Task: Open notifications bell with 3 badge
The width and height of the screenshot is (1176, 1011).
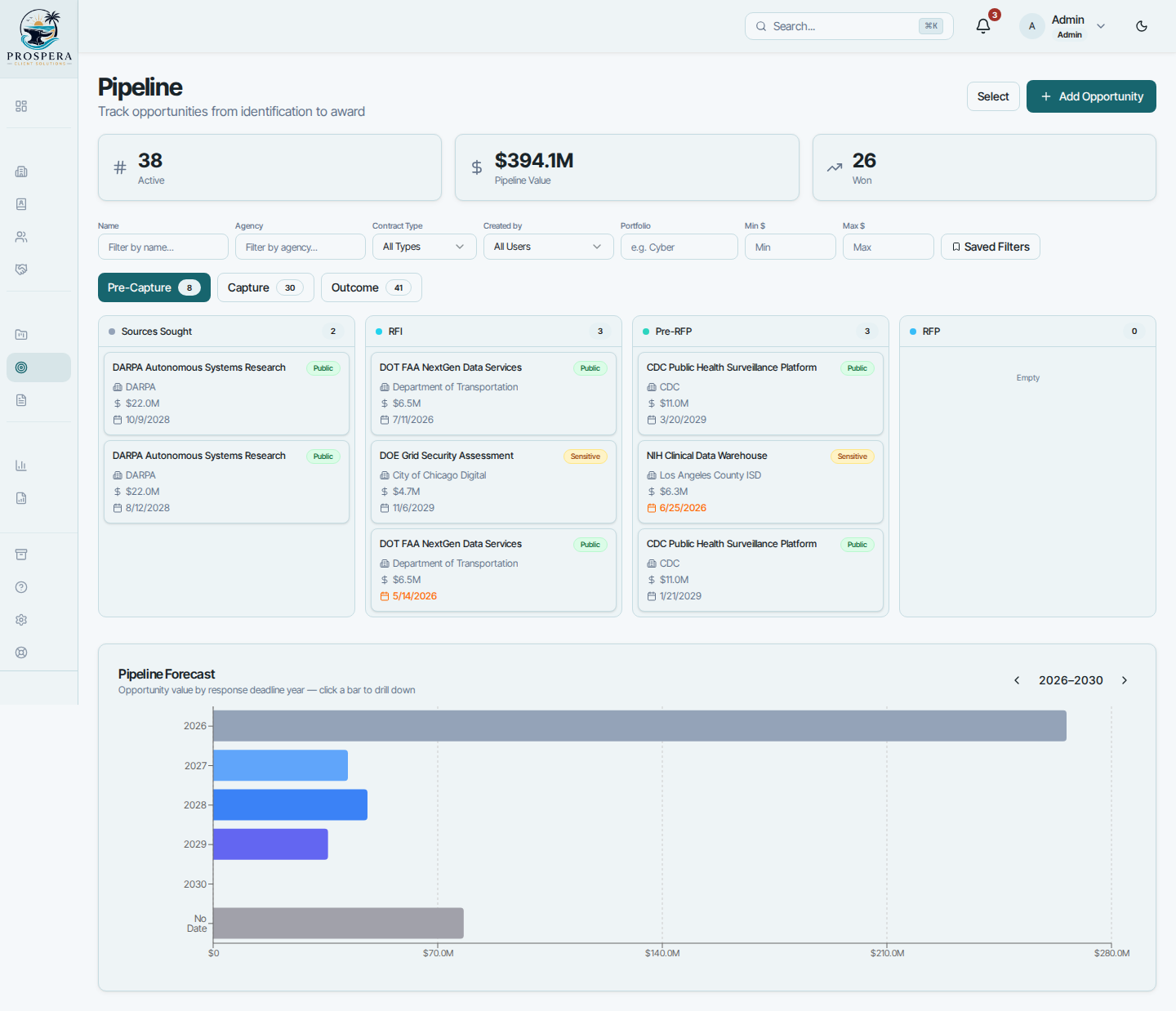Action: (983, 26)
